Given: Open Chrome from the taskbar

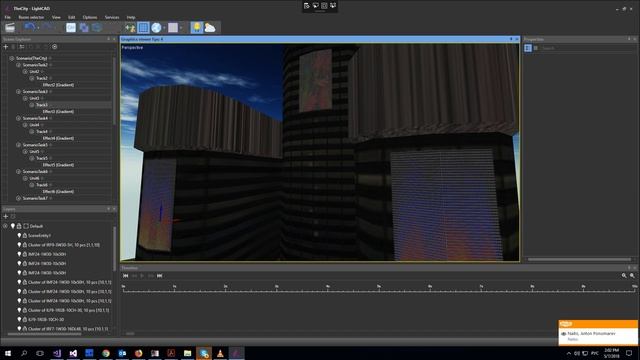Looking at the screenshot, I should coord(106,353).
